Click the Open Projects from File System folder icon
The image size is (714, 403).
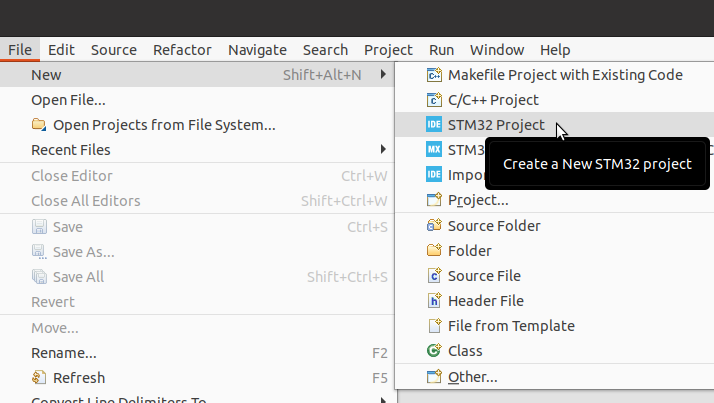[x=39, y=125]
